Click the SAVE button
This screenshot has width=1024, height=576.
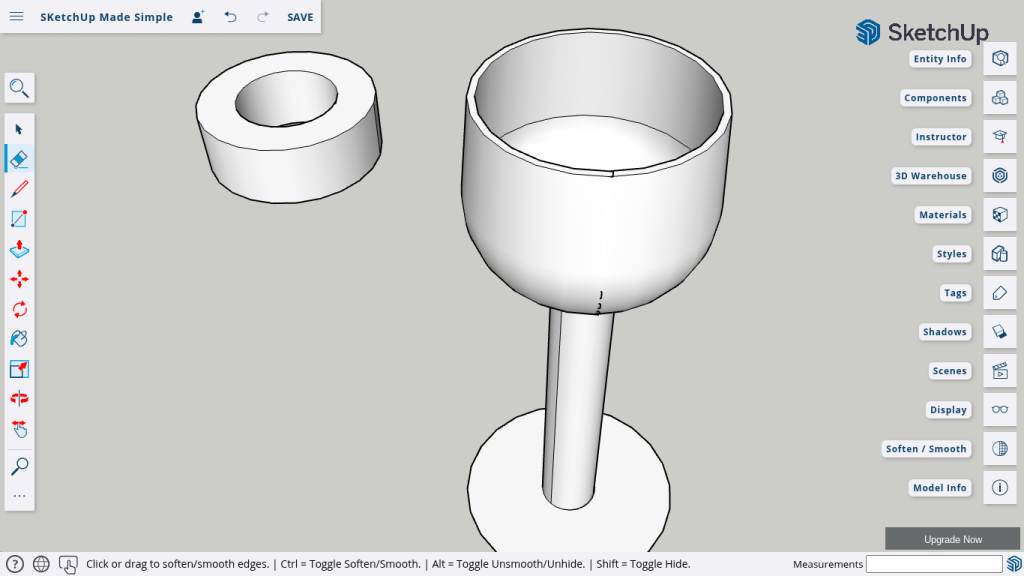coord(300,17)
